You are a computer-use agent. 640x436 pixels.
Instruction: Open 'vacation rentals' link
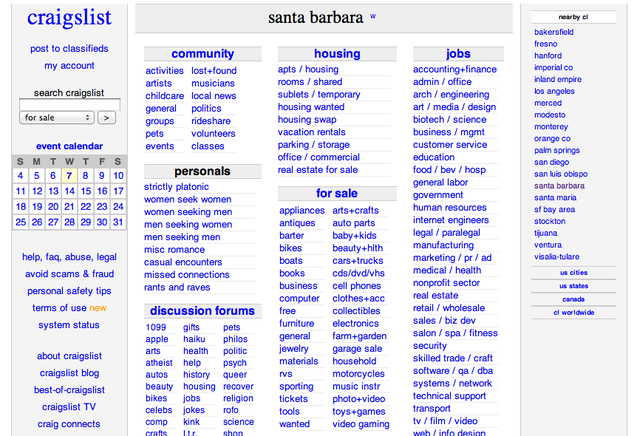311,132
